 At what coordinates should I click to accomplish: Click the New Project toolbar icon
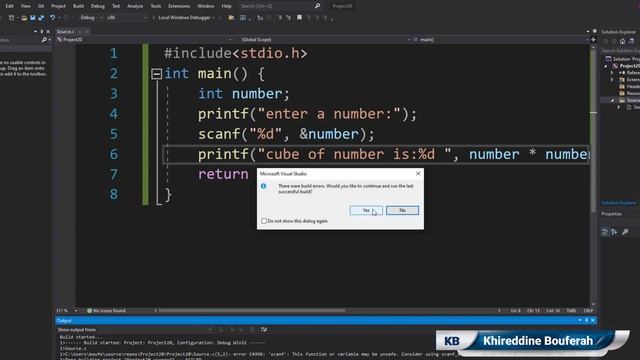(x=11, y=18)
